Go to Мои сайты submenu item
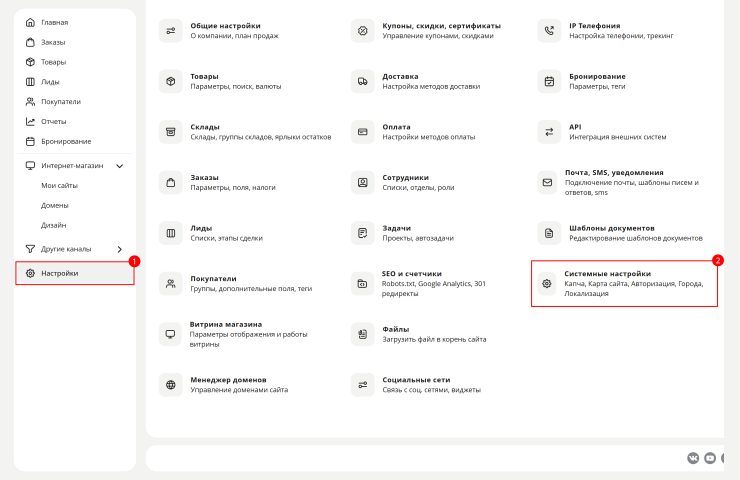740x480 pixels. point(59,185)
